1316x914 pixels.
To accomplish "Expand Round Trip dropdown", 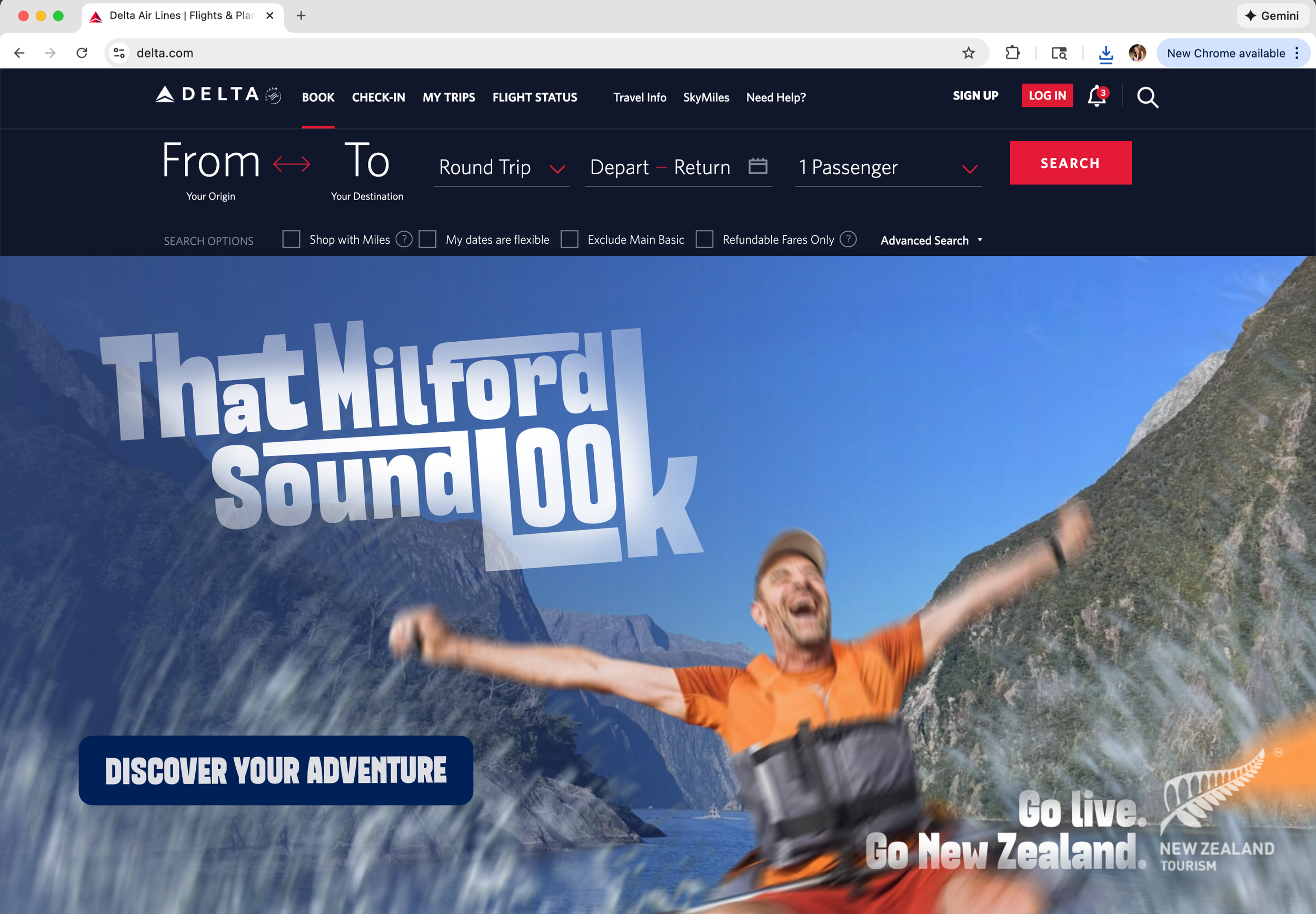I will (x=502, y=168).
